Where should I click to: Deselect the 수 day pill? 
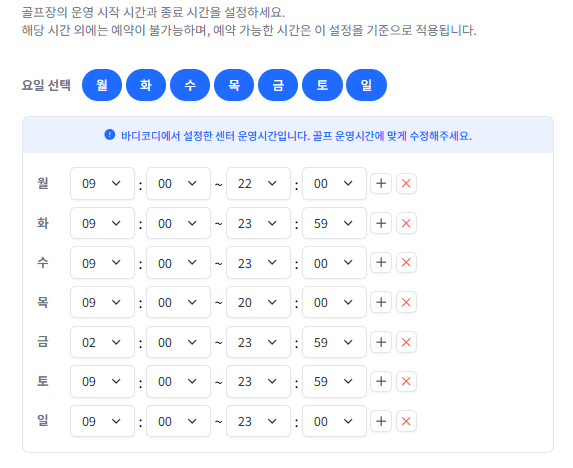point(190,85)
